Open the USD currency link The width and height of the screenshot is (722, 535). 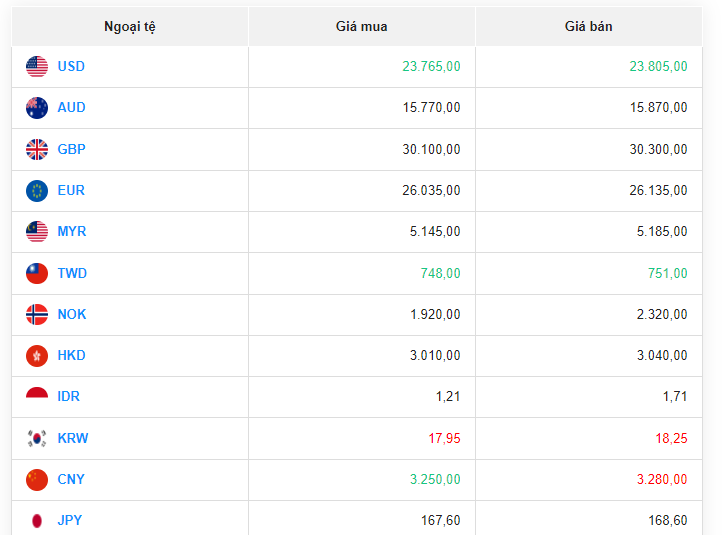click(x=71, y=67)
